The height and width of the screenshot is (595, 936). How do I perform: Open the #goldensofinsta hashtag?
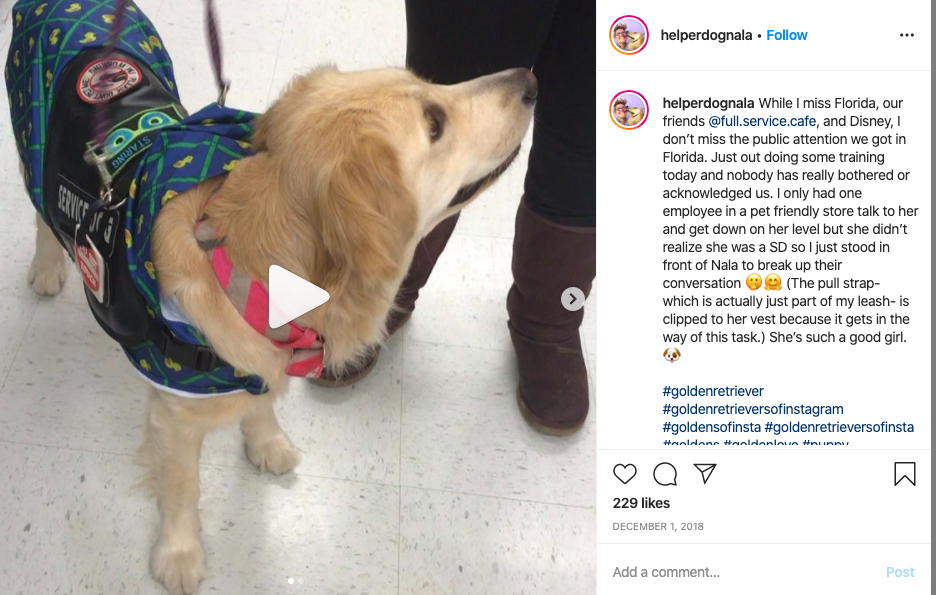click(712, 427)
